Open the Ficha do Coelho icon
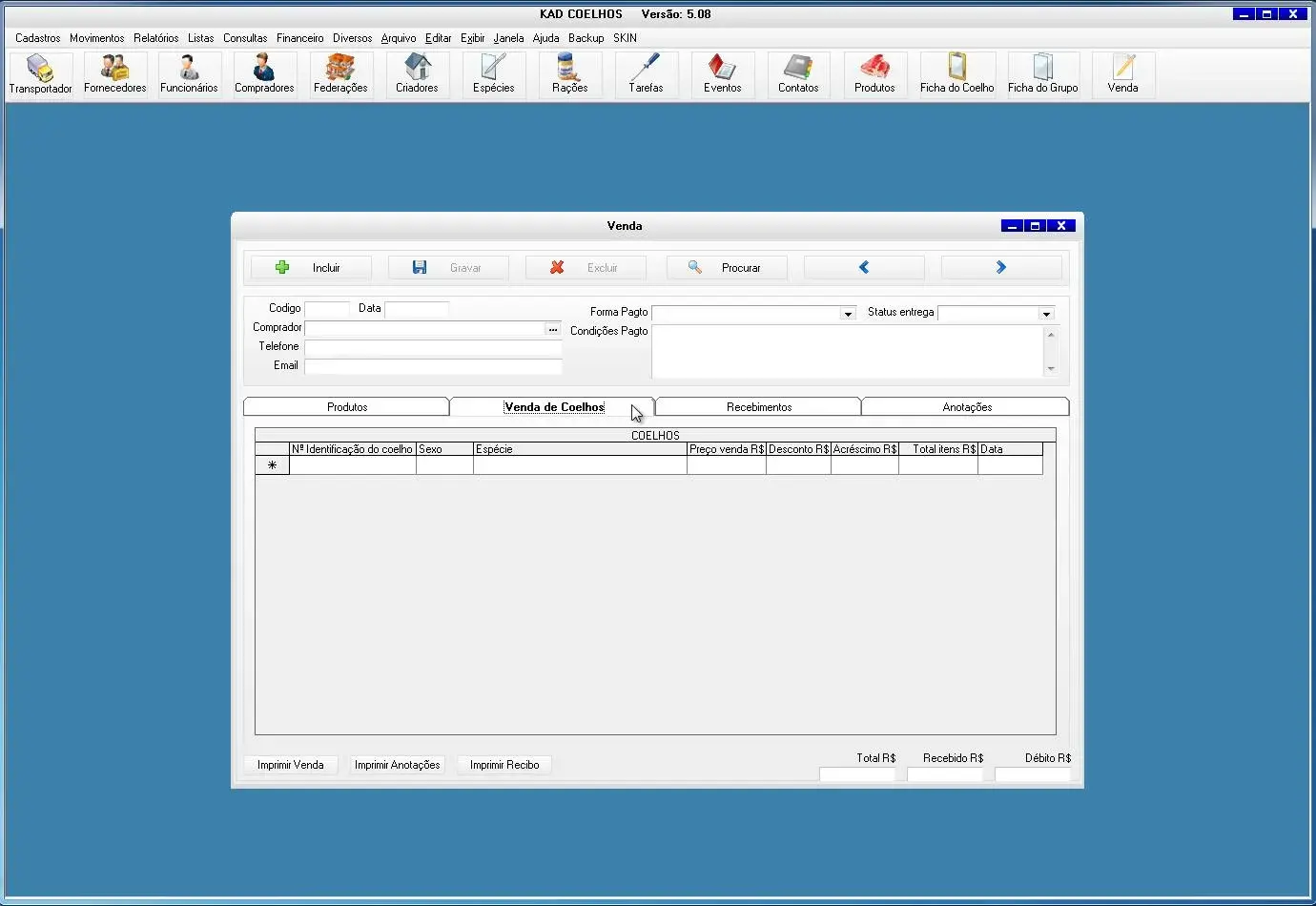Screen dimensions: 1316x906 coord(956,74)
